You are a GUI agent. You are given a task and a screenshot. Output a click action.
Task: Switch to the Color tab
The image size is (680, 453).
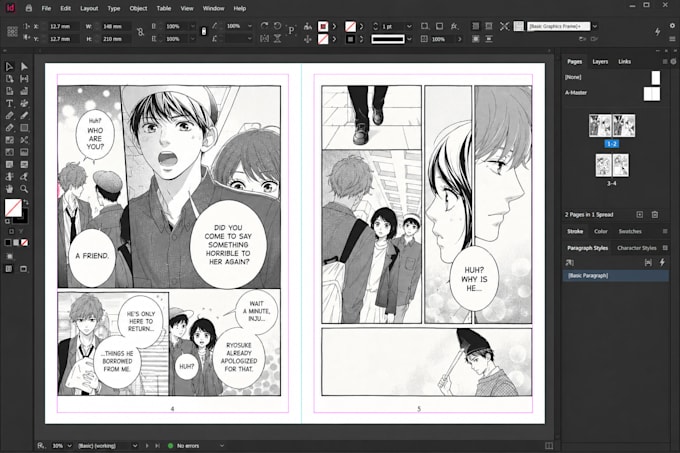coord(601,231)
